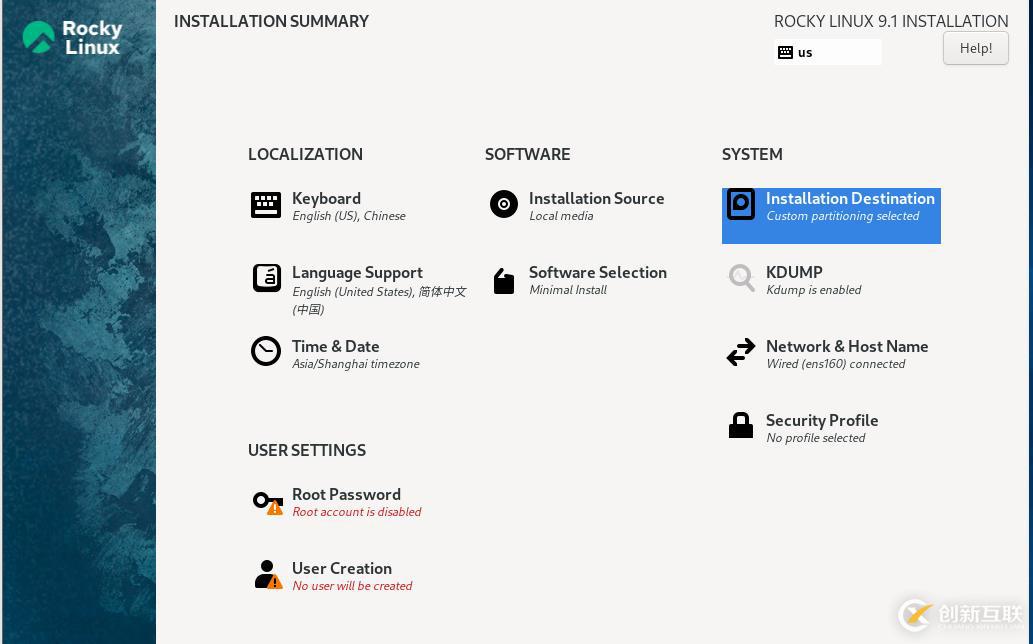Viewport: 1033px width, 644px height.
Task: Select the Network & Host Name label
Action: coord(846,346)
